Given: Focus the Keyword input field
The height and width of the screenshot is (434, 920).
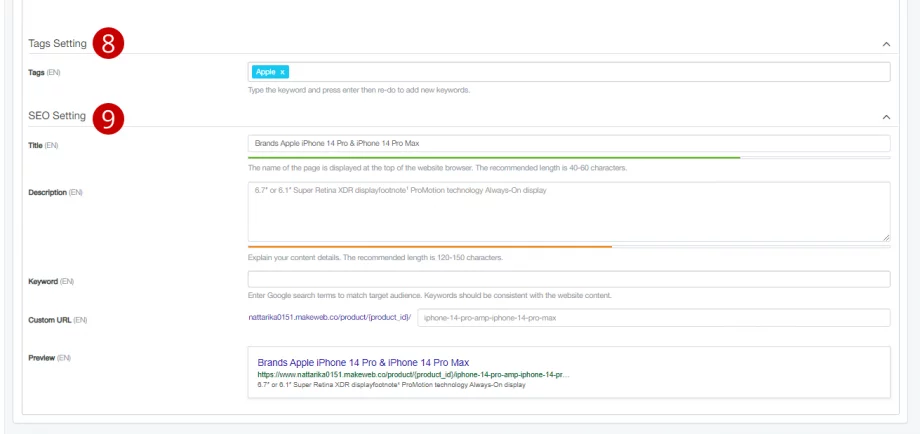Looking at the screenshot, I should (569, 279).
